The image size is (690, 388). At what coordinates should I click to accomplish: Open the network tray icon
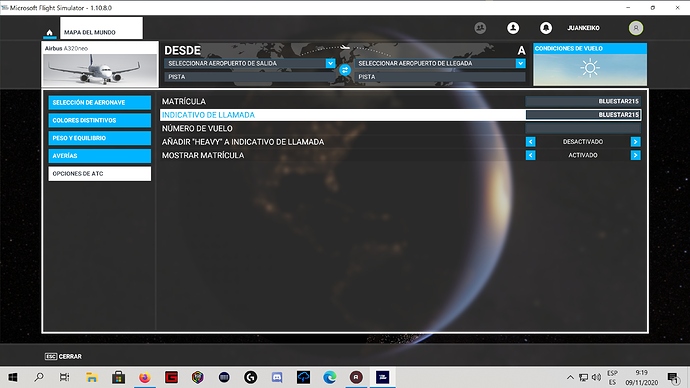[x=584, y=377]
